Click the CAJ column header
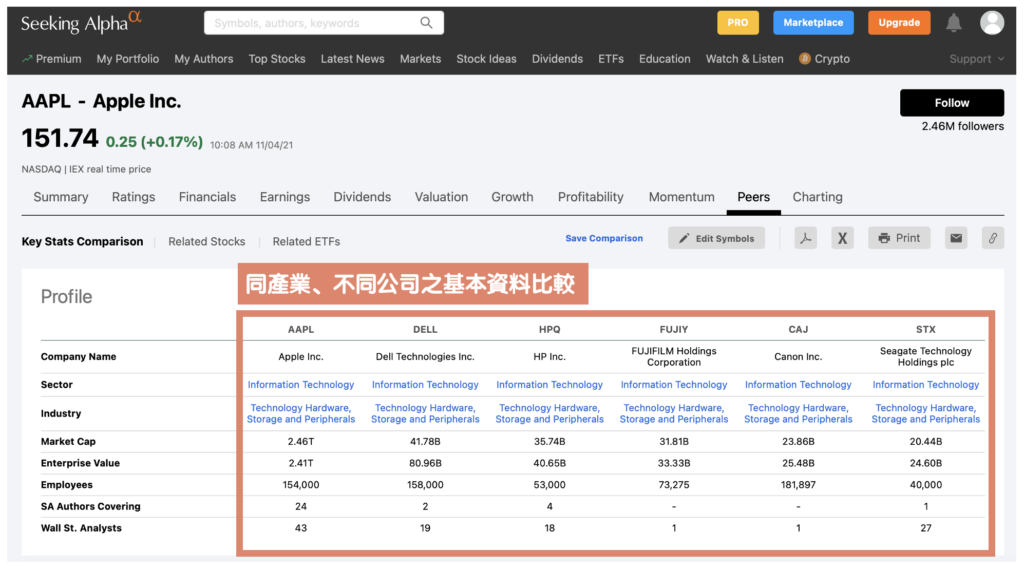Viewport: 1024px width, 569px height. click(798, 330)
